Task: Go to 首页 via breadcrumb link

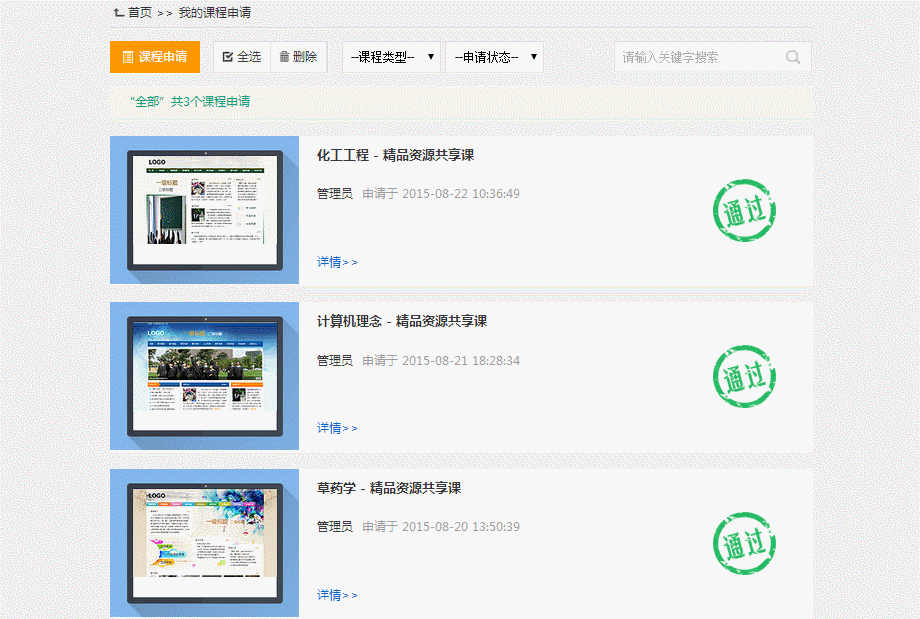Action: click(x=140, y=13)
